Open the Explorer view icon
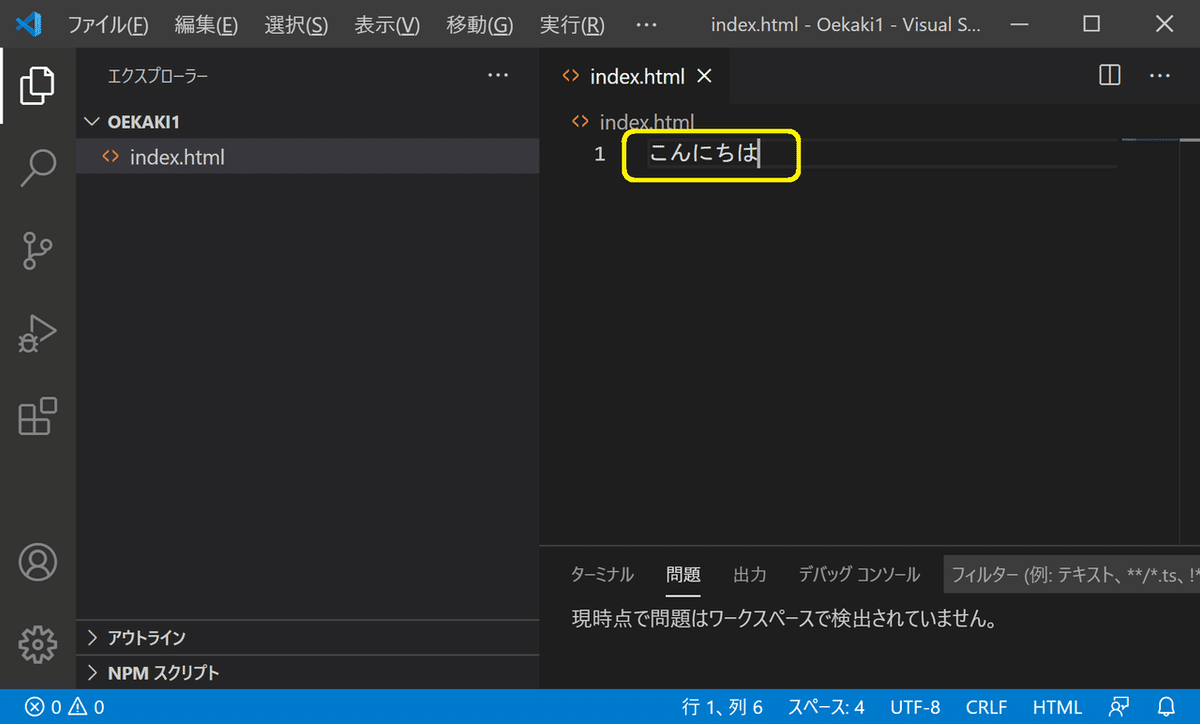 click(37, 86)
